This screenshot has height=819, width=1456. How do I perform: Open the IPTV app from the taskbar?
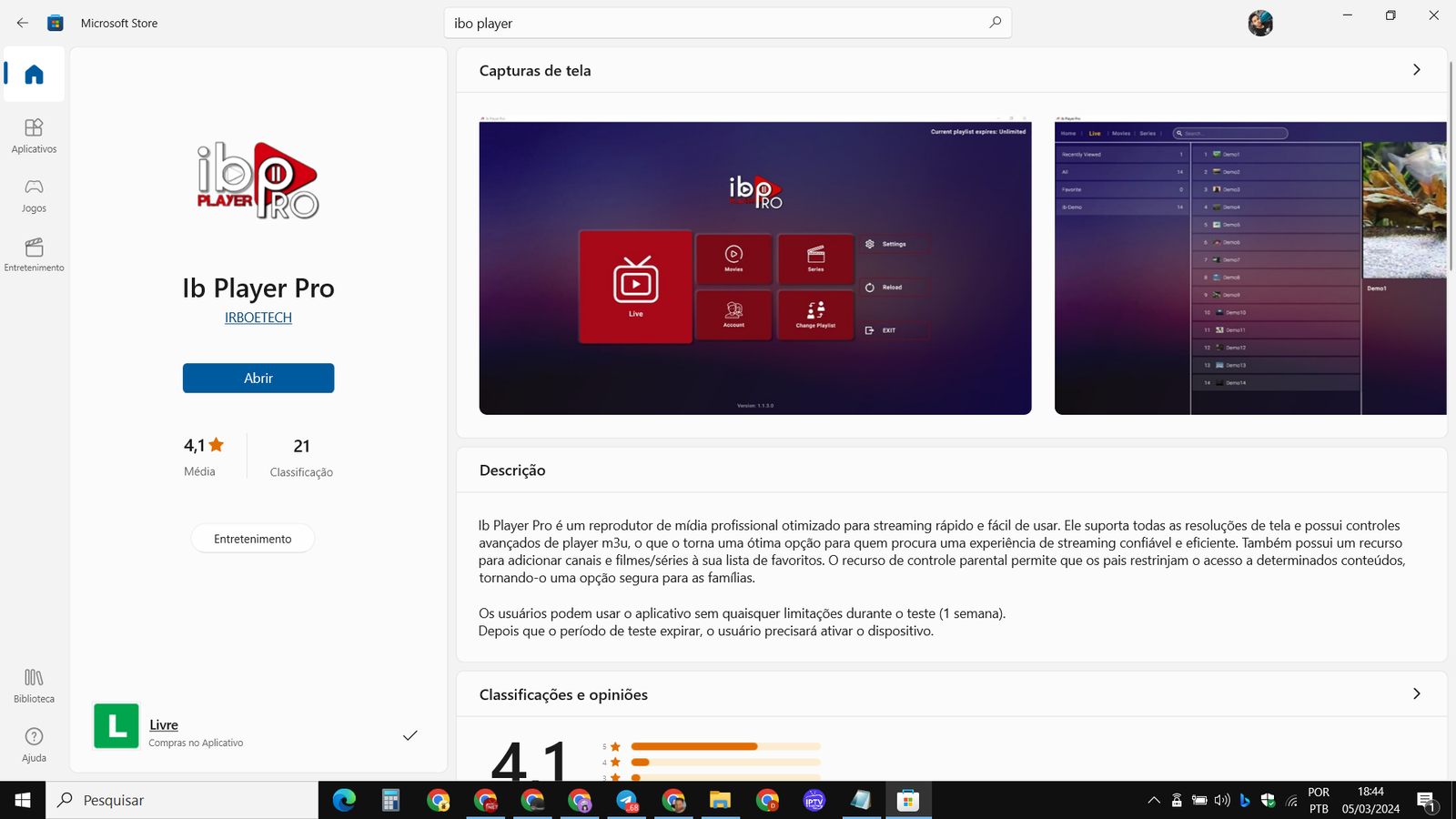click(813, 800)
